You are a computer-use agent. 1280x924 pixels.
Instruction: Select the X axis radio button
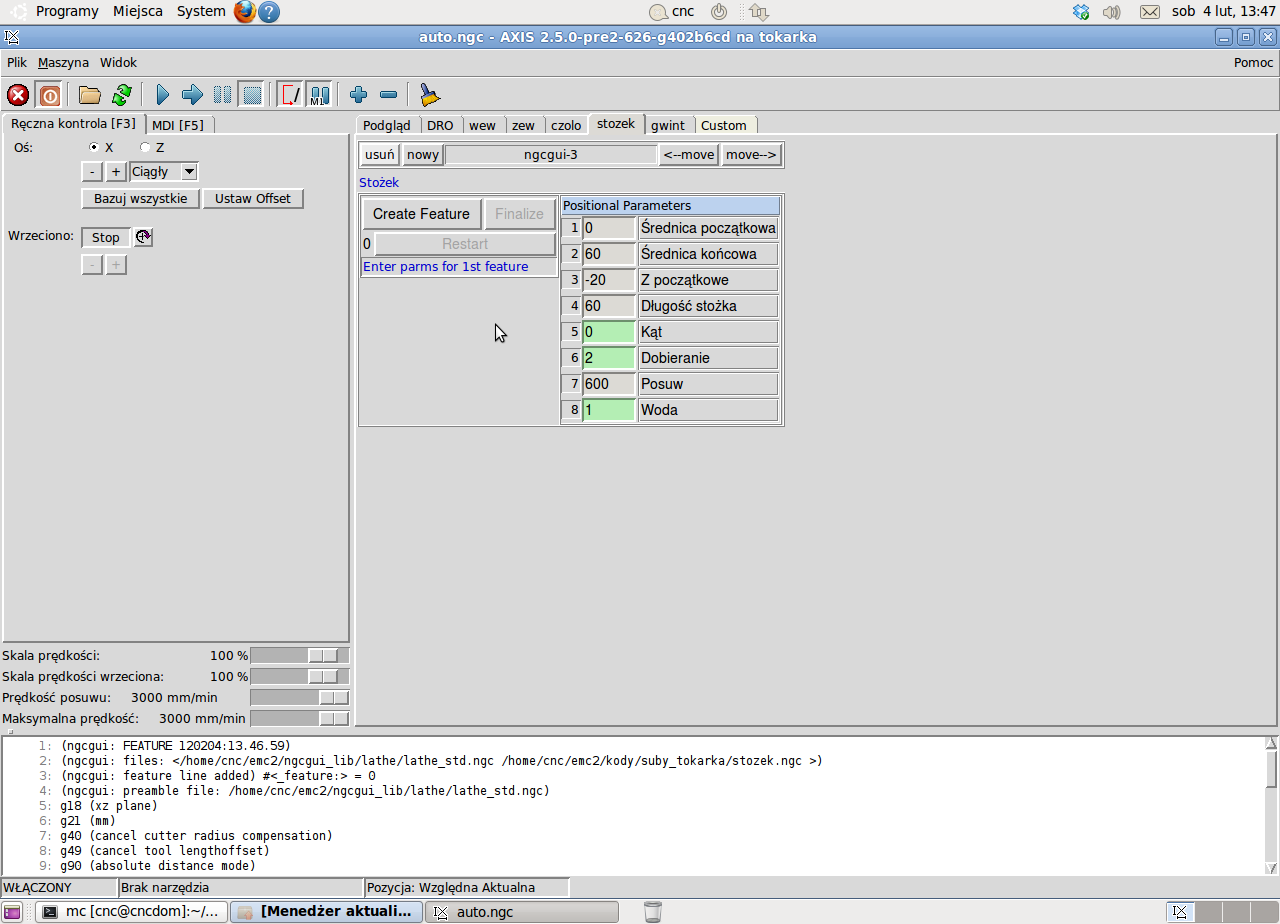tap(95, 147)
